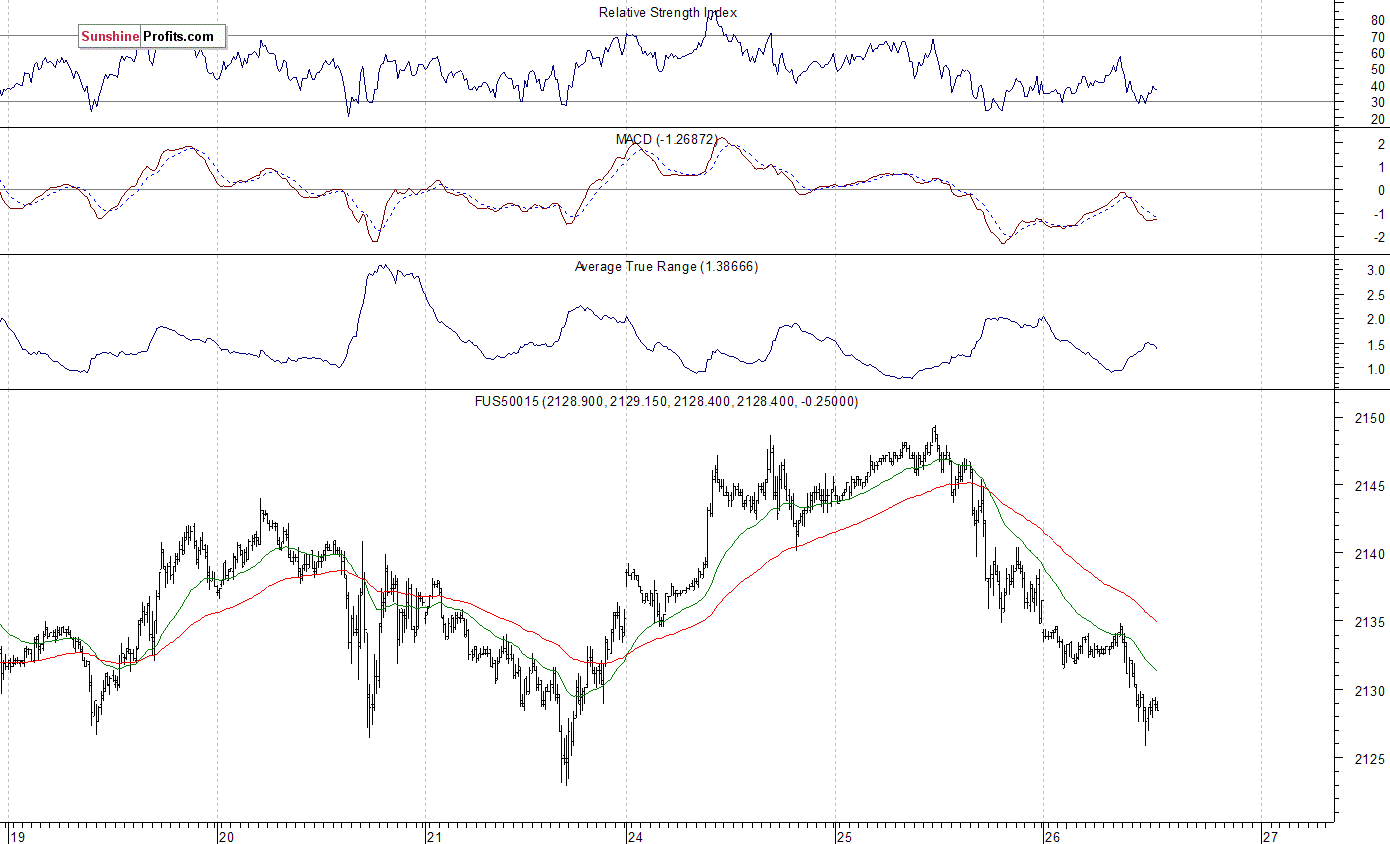Select the ATR axis value 2.5

[1375, 295]
